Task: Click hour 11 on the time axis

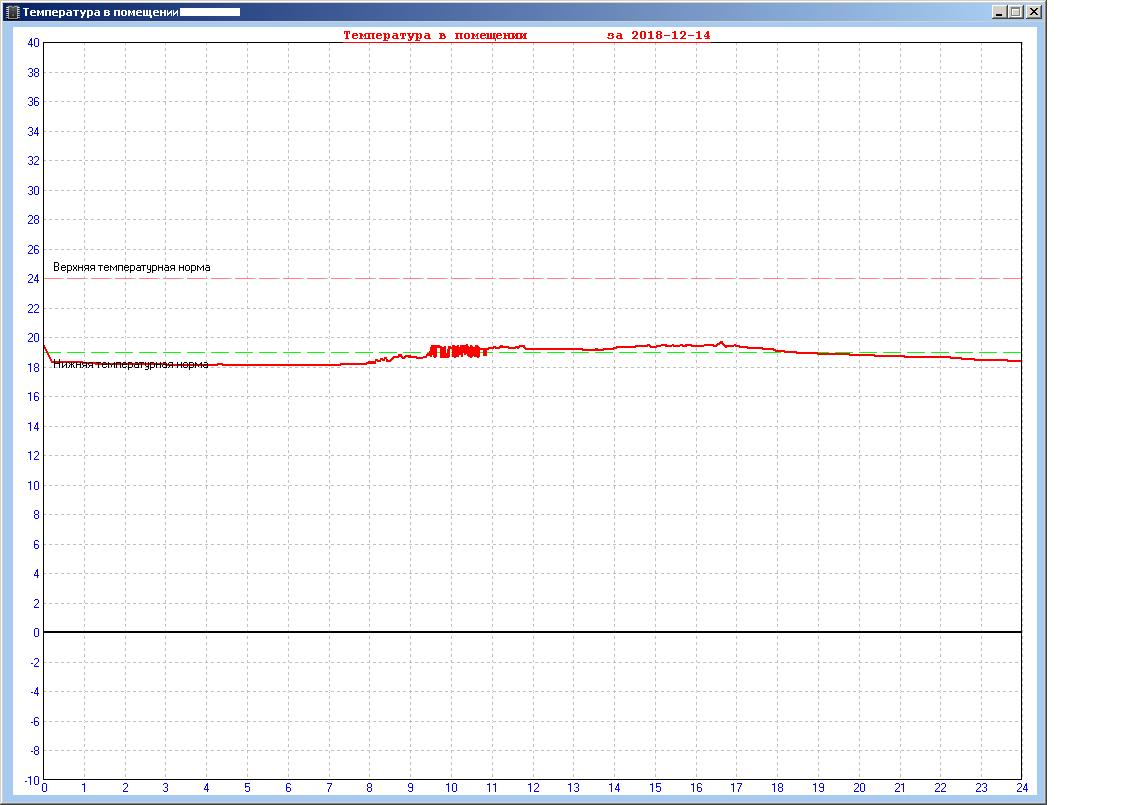Action: [x=491, y=788]
